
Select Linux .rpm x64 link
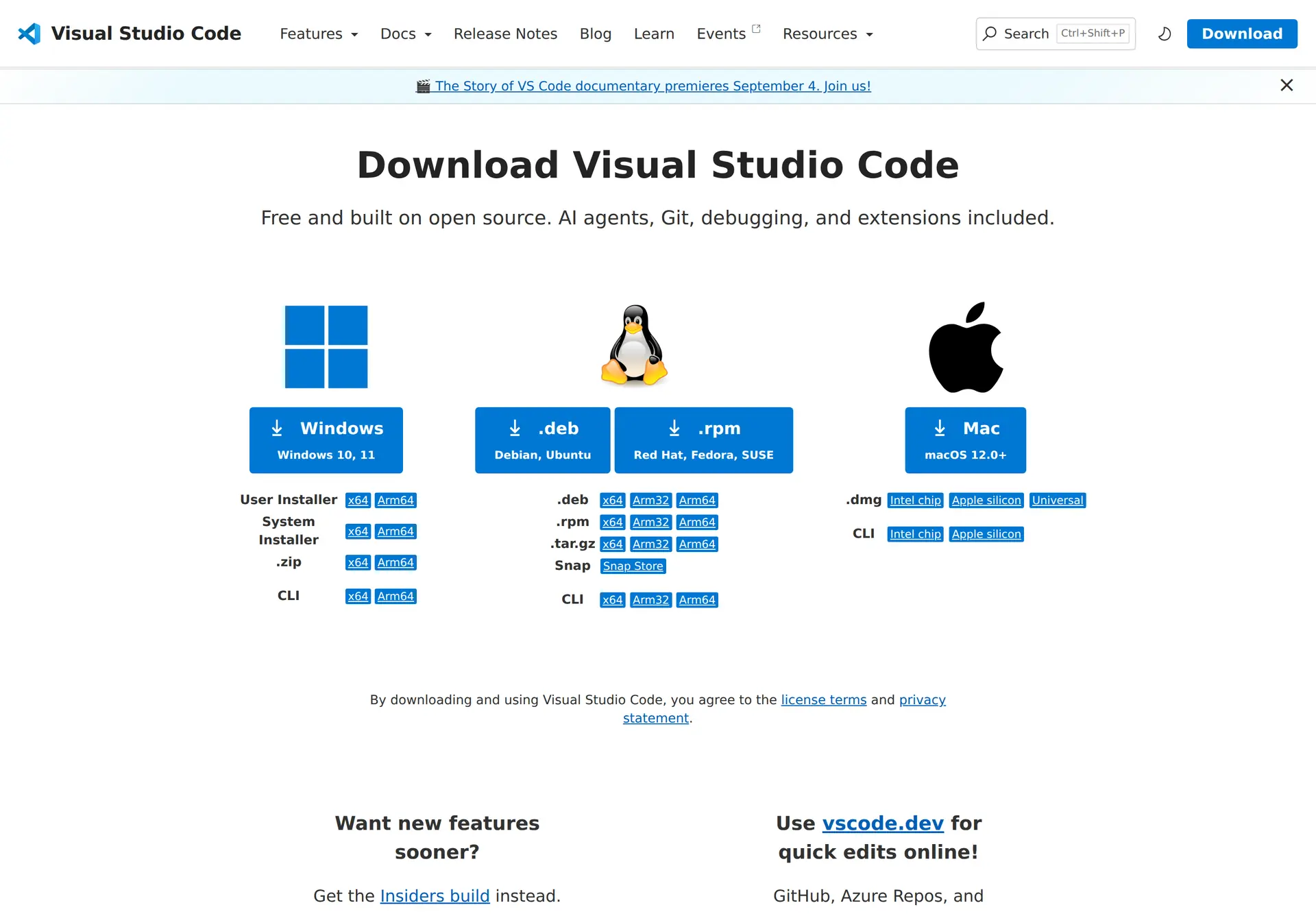click(613, 522)
